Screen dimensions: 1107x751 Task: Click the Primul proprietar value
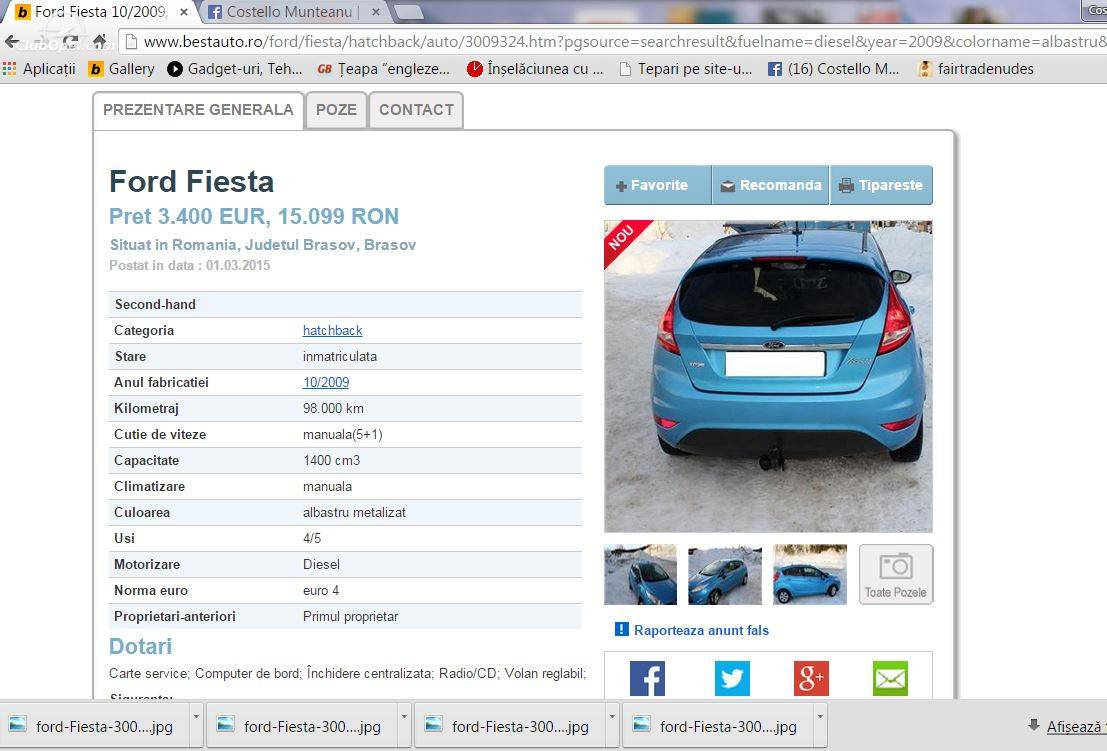coord(350,616)
